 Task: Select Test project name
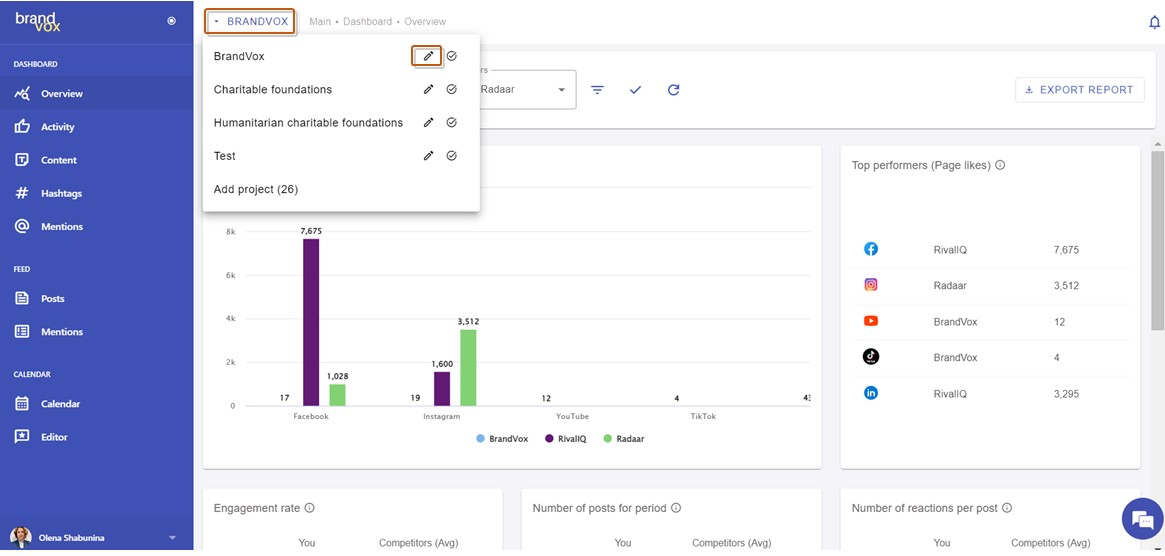[224, 156]
